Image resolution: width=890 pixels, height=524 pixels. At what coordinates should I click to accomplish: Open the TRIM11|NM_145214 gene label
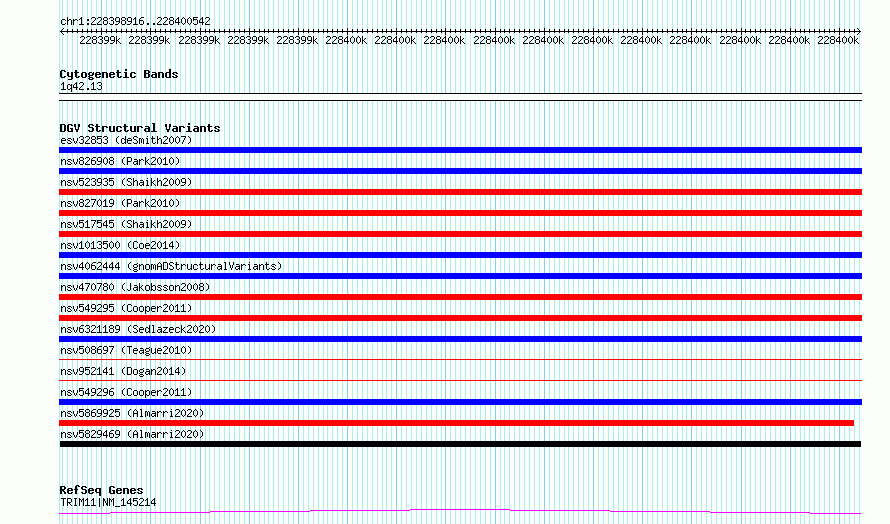[x=108, y=502]
